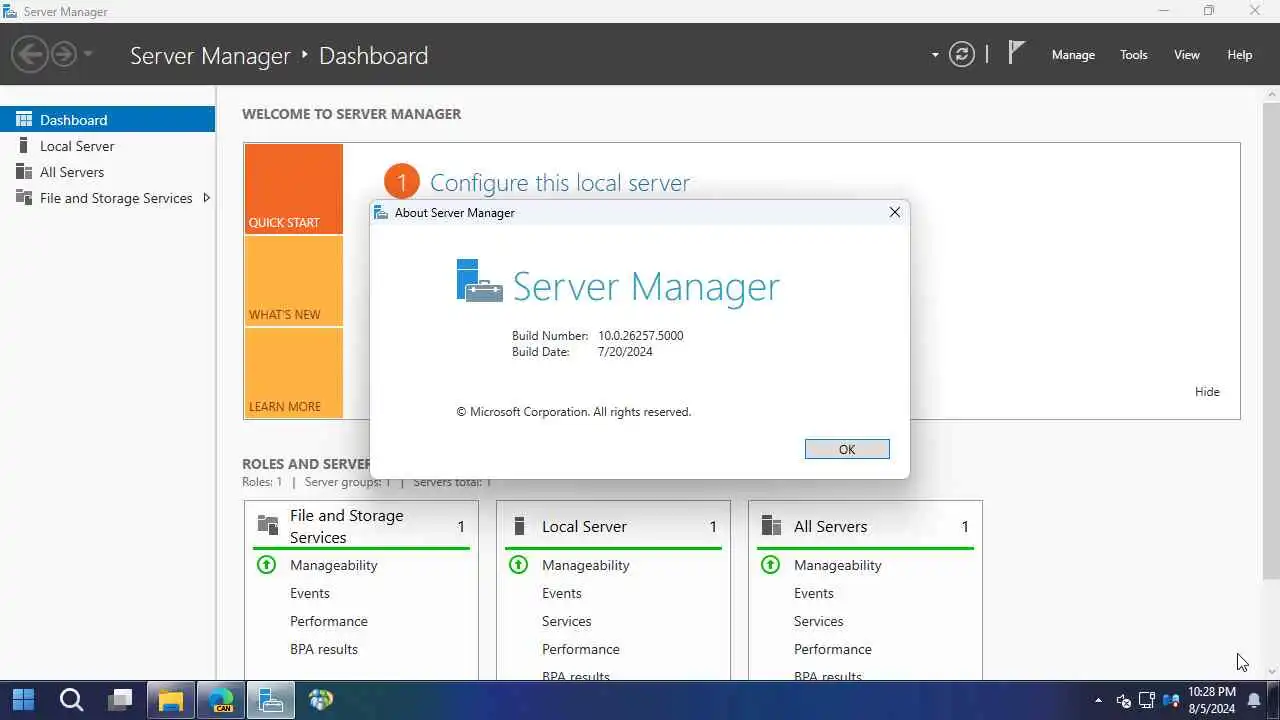1280x720 pixels.
Task: Click Manageability status icon in File and Storage tile
Action: click(266, 565)
